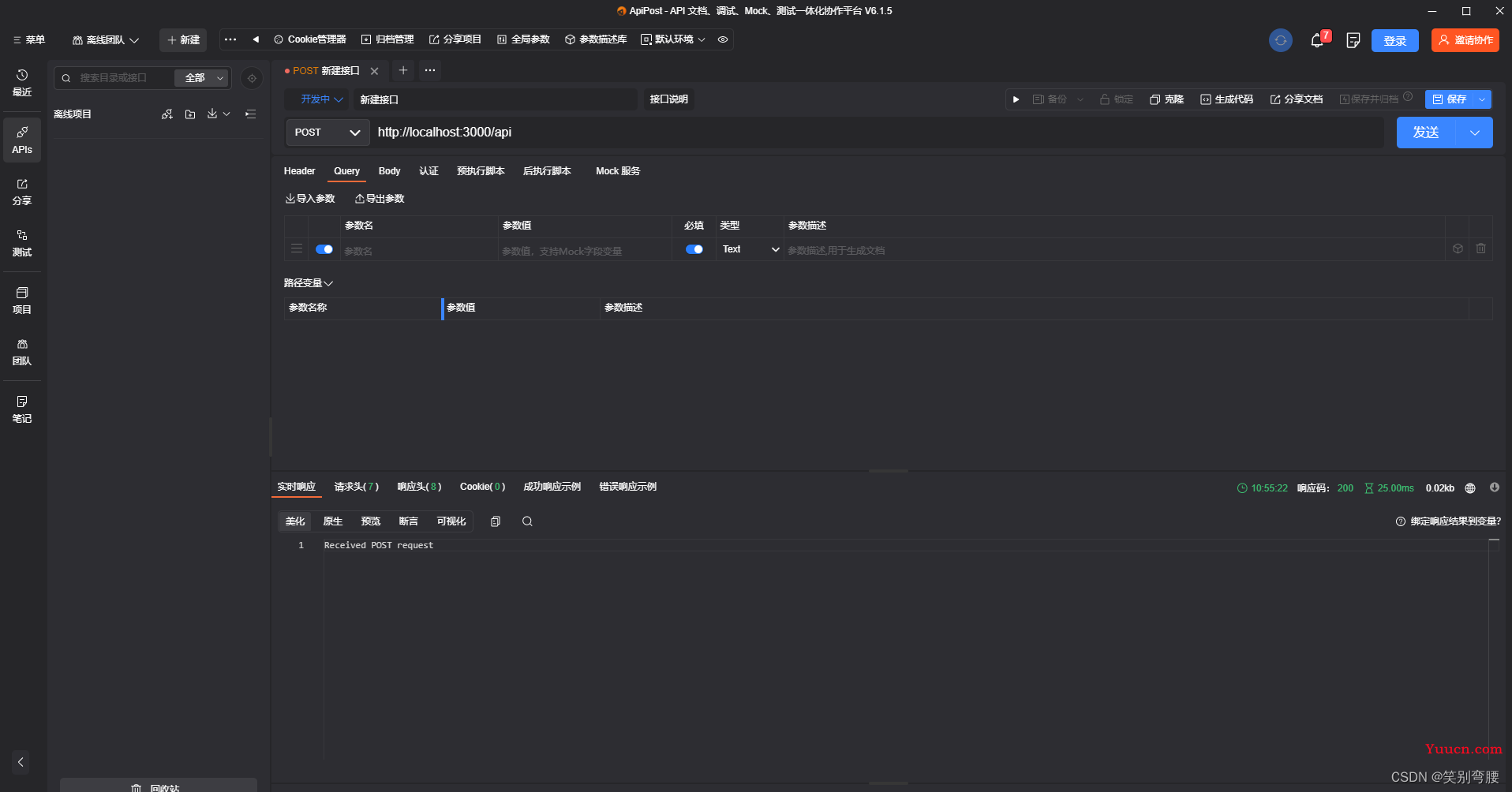Click the locate target icon beside search
1512x792 pixels.
(x=252, y=78)
